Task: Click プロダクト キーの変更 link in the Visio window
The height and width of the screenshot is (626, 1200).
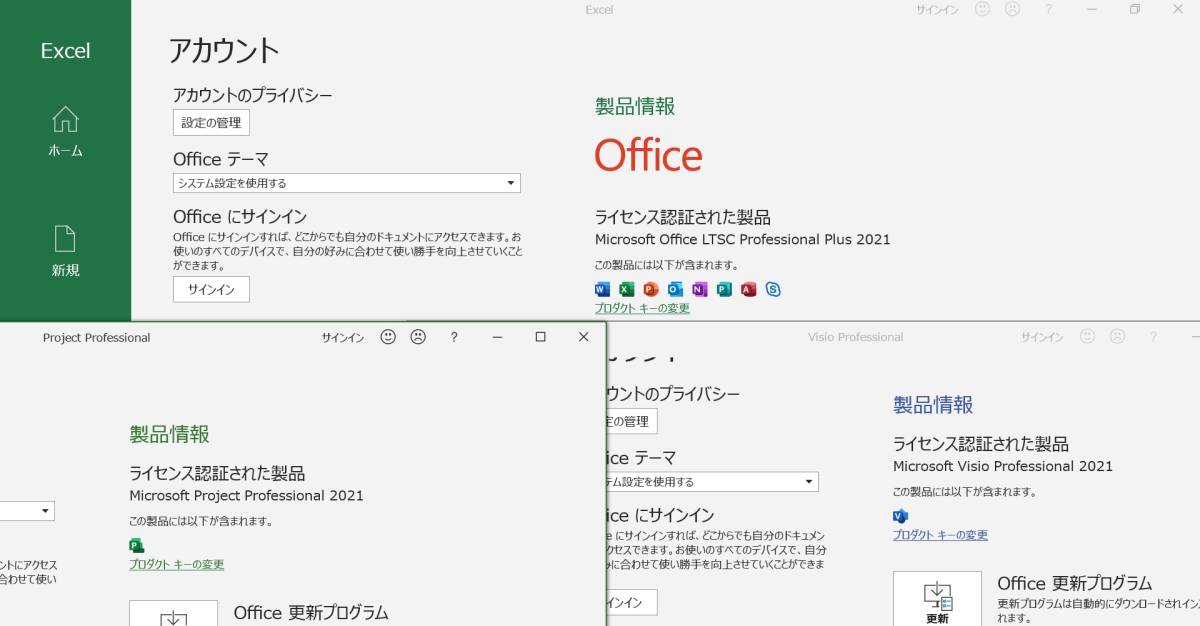Action: pos(940,535)
